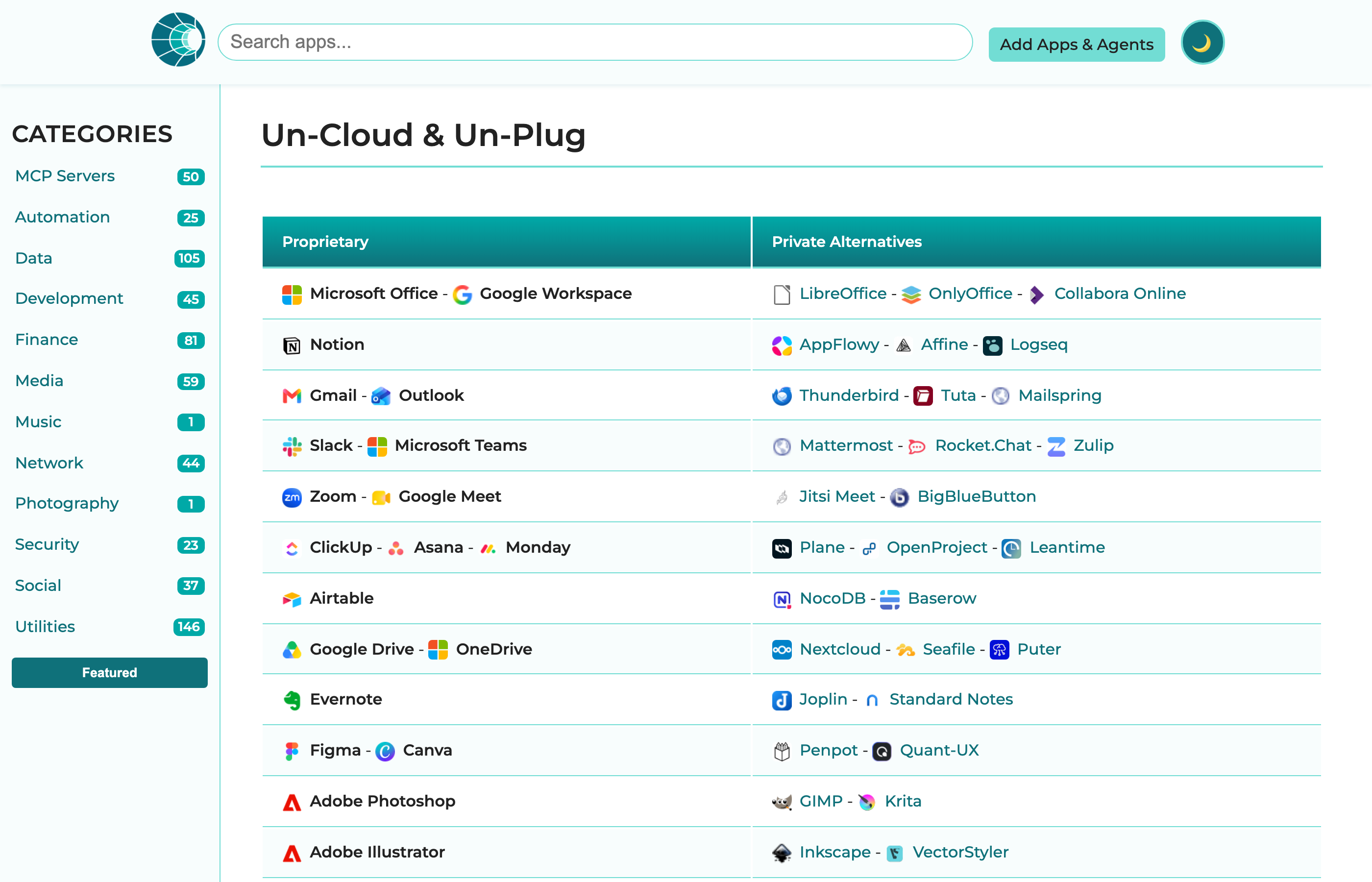This screenshot has height=882, width=1372.
Task: Click the Zulip Z icon
Action: pos(1056,446)
